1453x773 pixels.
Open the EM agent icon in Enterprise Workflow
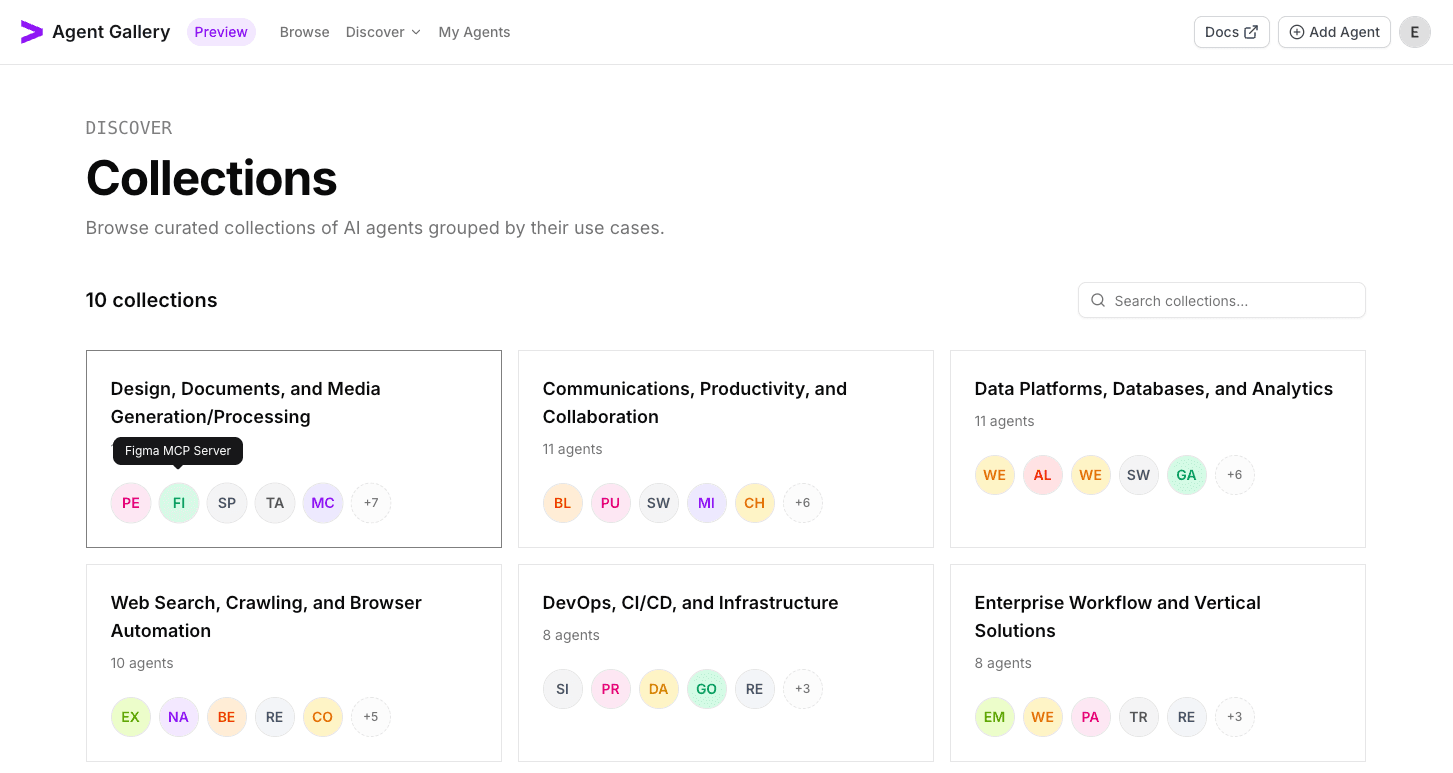[995, 717]
